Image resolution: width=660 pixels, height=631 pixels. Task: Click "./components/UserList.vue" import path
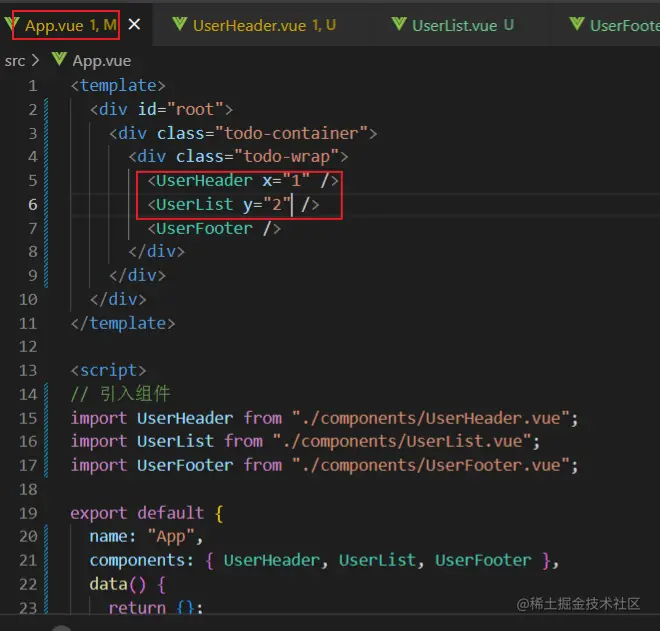click(402, 442)
